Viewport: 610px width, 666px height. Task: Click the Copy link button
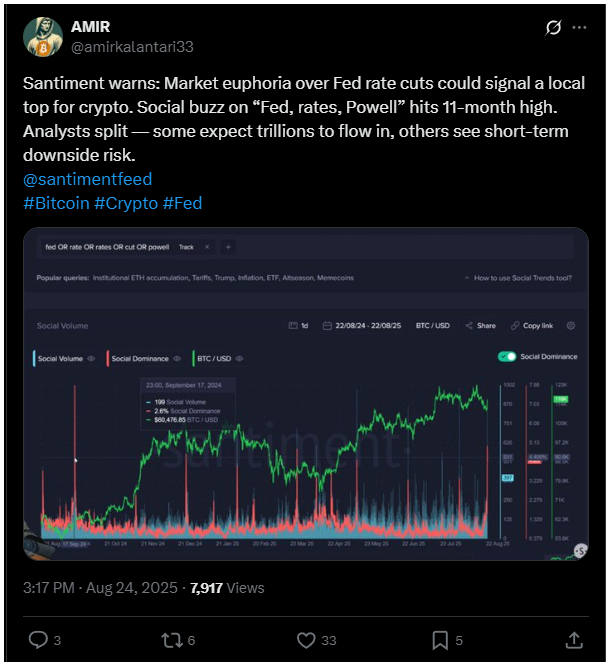532,326
